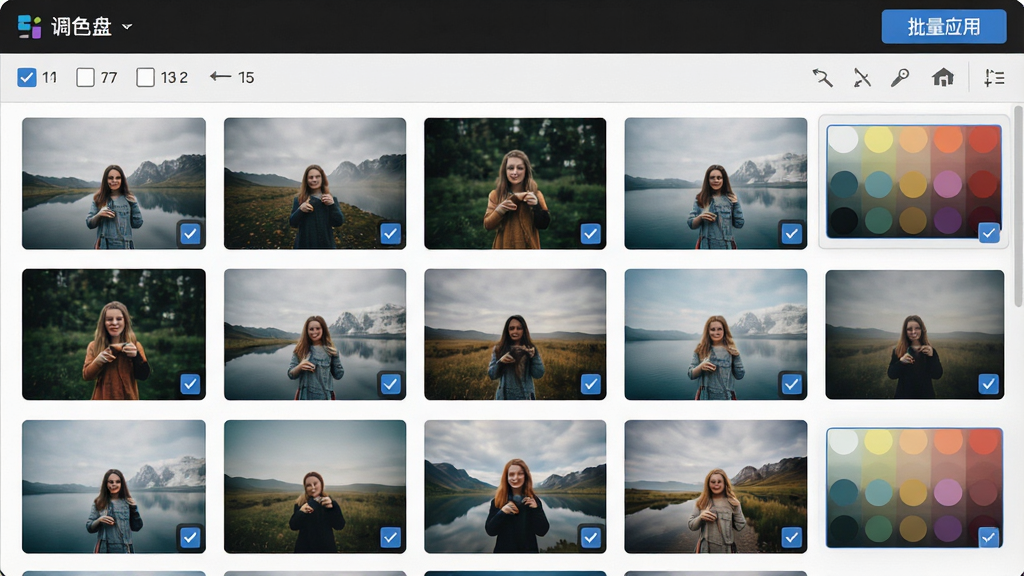
Task: Untick checkbox on dark-haired woman in golden field
Action: click(590, 384)
